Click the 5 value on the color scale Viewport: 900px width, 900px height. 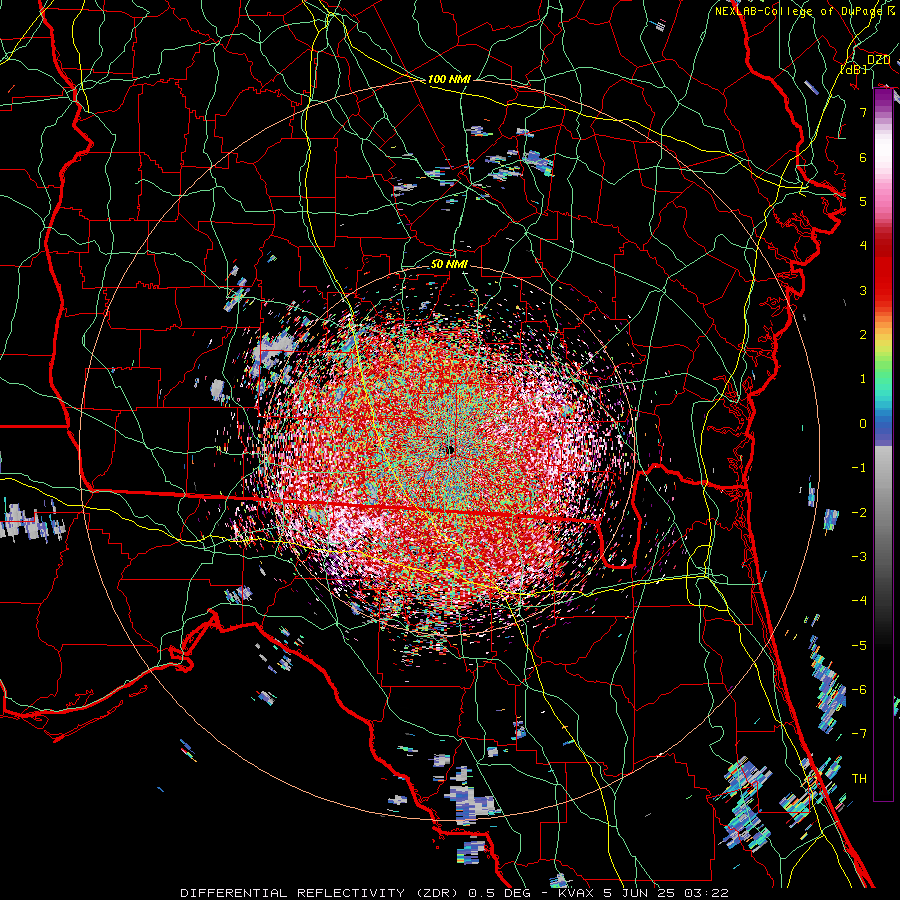tap(863, 201)
